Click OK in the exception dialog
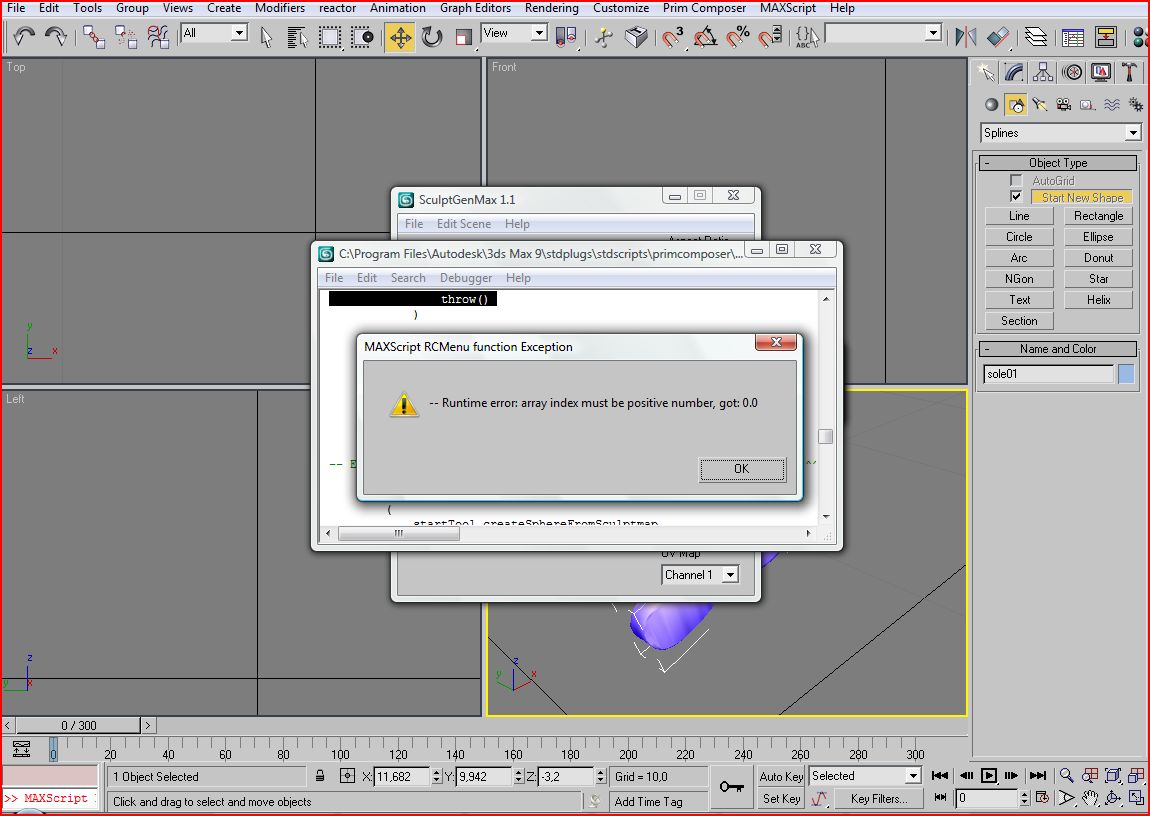 pos(742,469)
